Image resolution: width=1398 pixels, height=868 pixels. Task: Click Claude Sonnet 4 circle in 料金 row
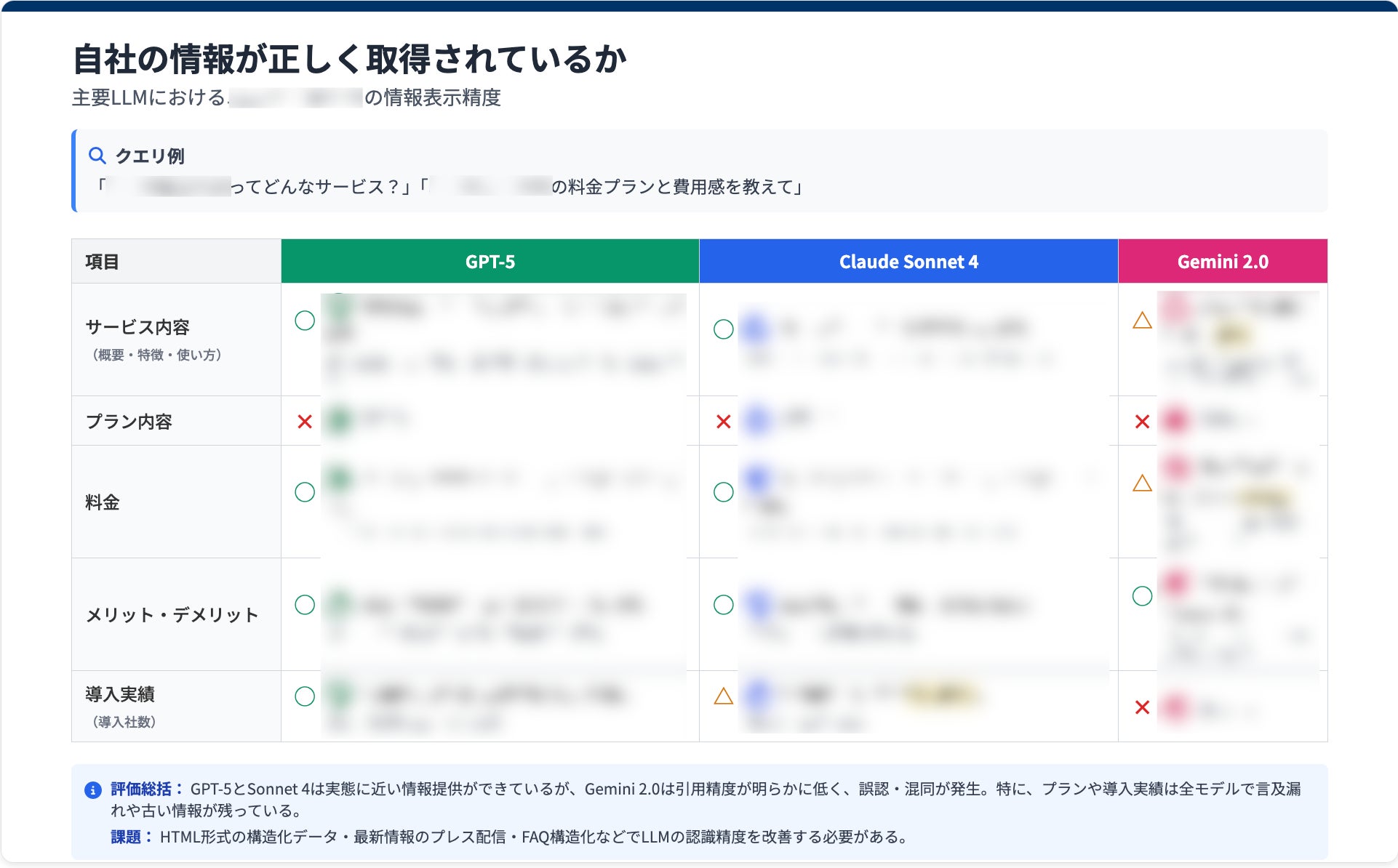point(724,492)
